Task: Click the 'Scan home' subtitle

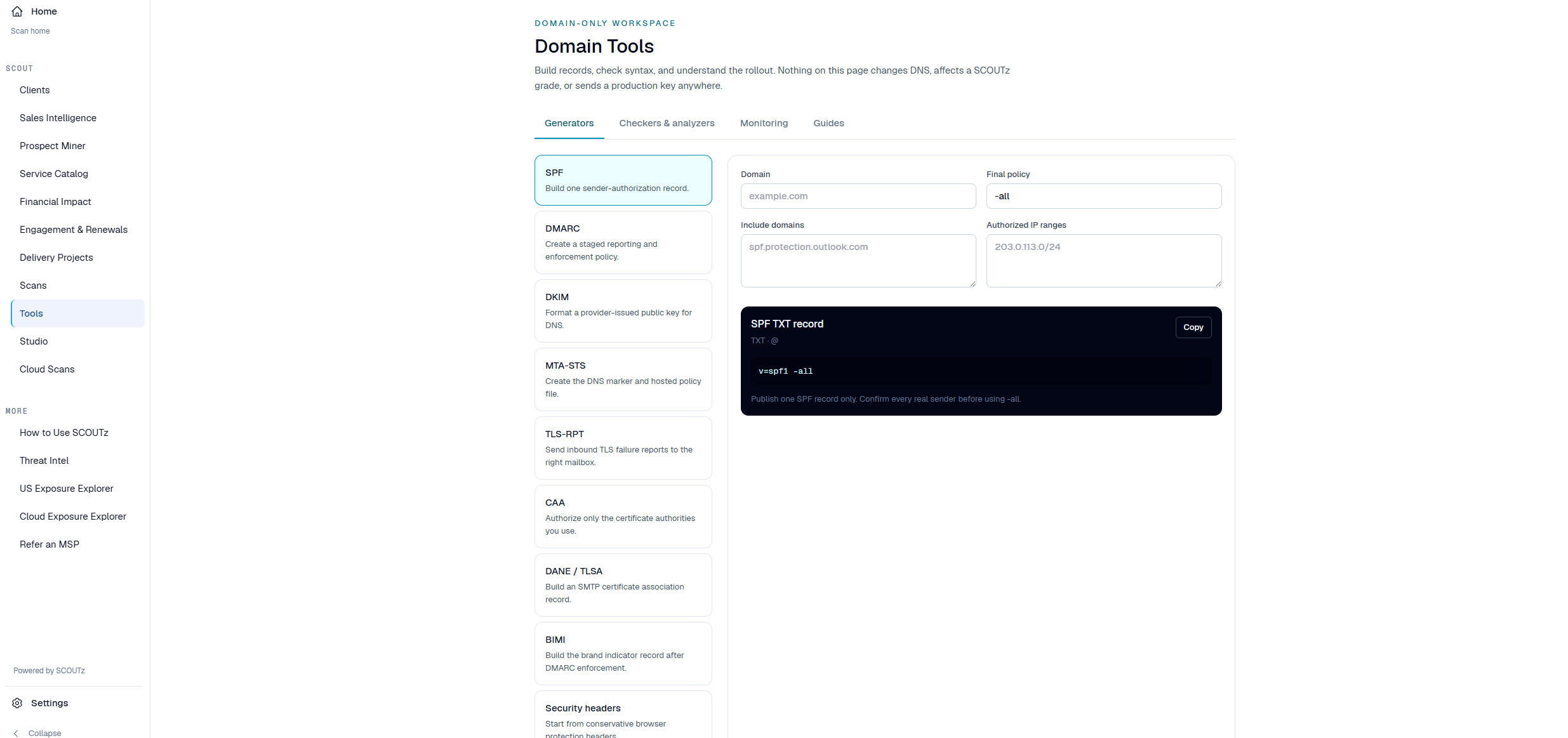Action: (x=30, y=31)
